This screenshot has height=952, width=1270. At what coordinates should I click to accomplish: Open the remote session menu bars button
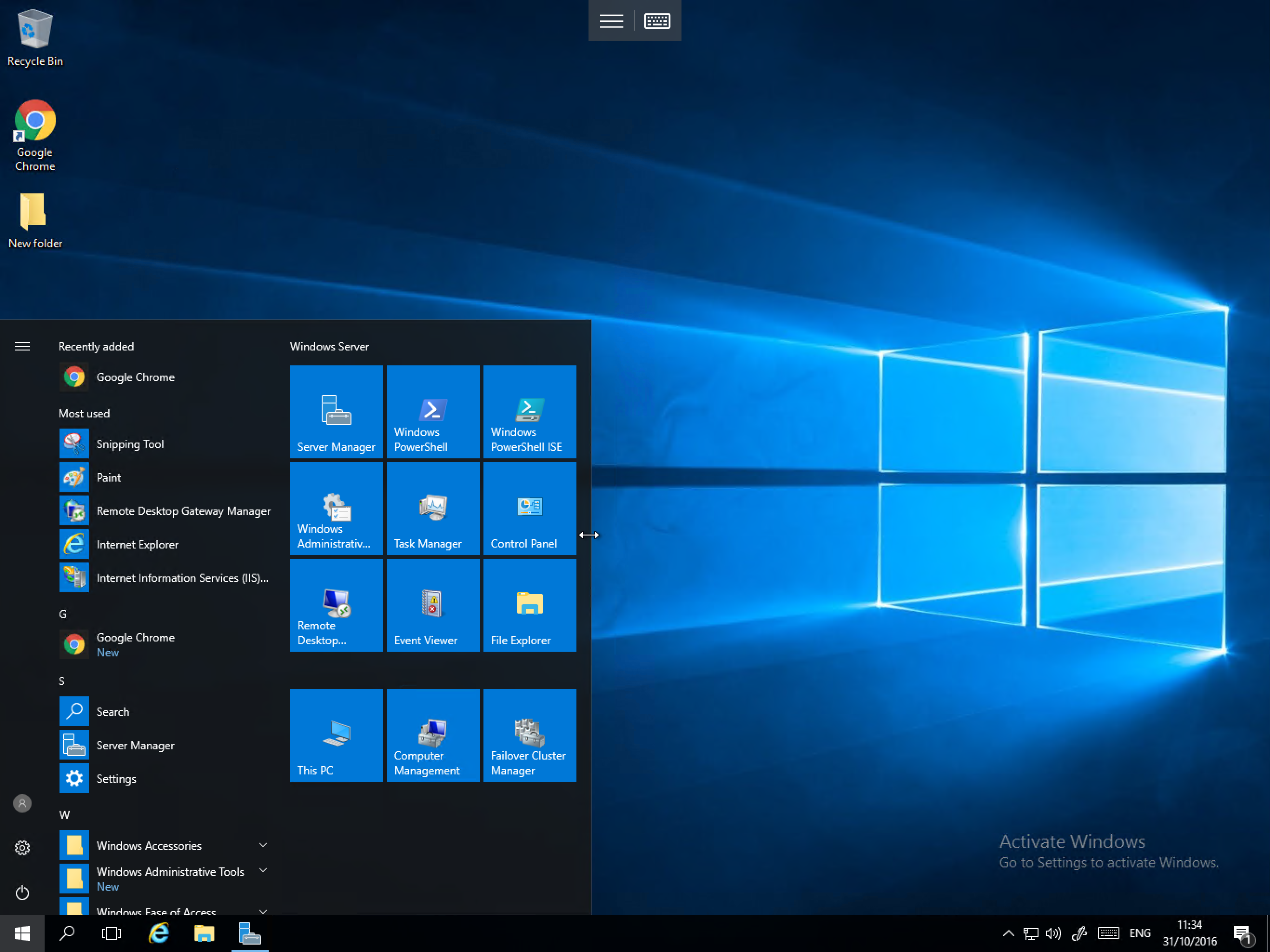pos(611,21)
